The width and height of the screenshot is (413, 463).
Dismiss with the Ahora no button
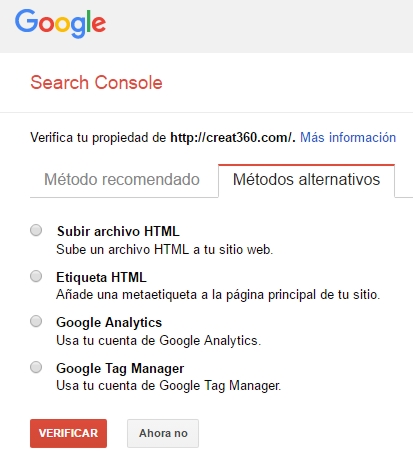click(163, 433)
